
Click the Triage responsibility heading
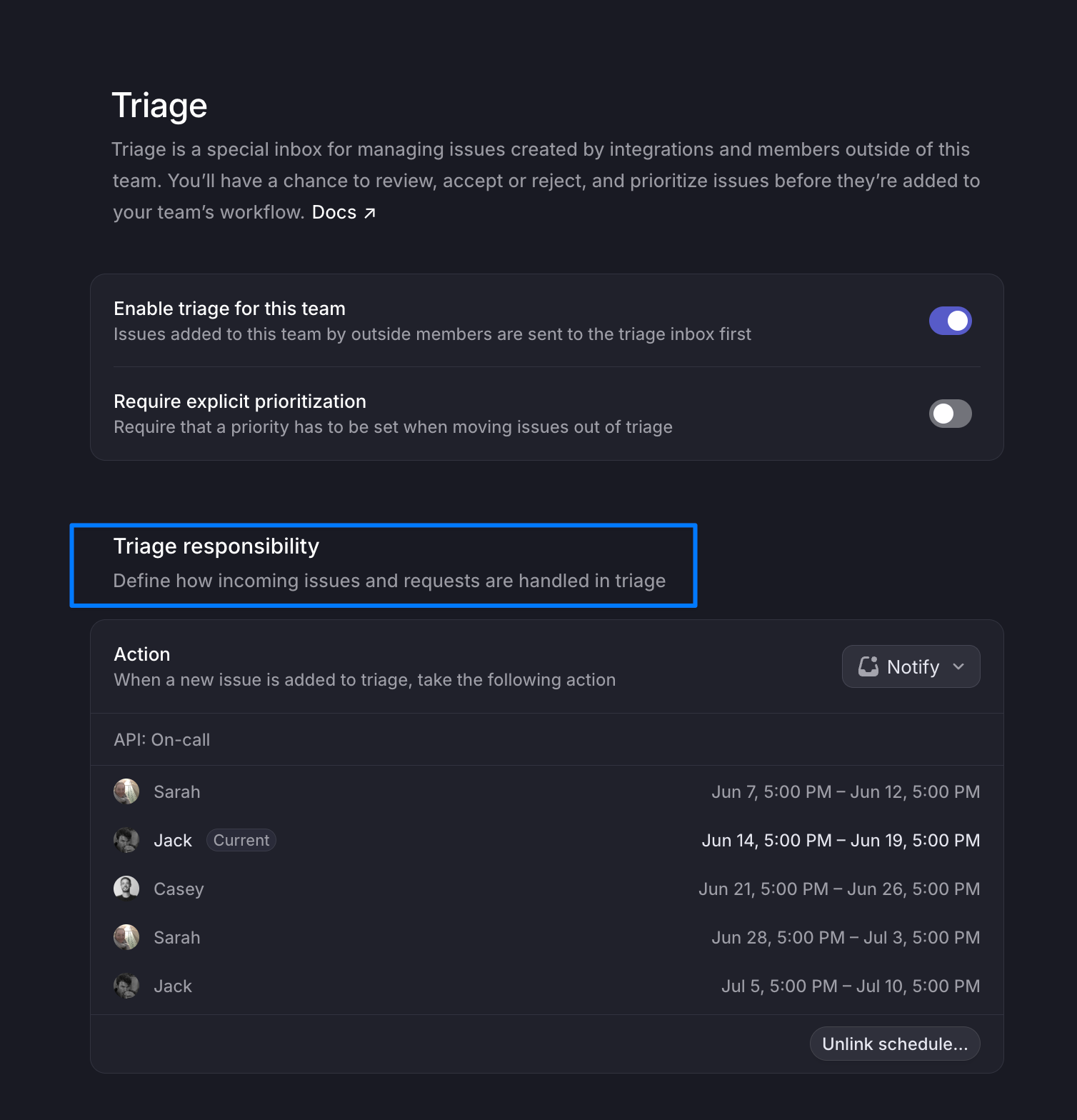point(216,546)
